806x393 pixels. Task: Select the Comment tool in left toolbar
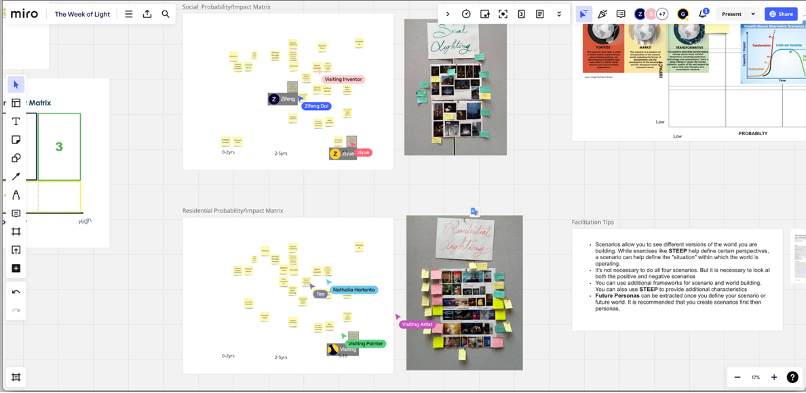coord(16,213)
